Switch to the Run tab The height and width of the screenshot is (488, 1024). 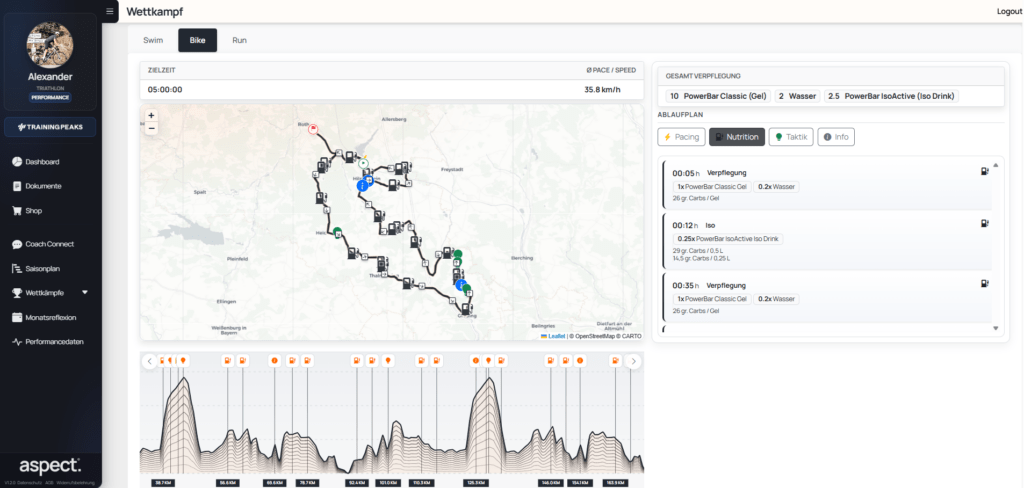pos(240,40)
